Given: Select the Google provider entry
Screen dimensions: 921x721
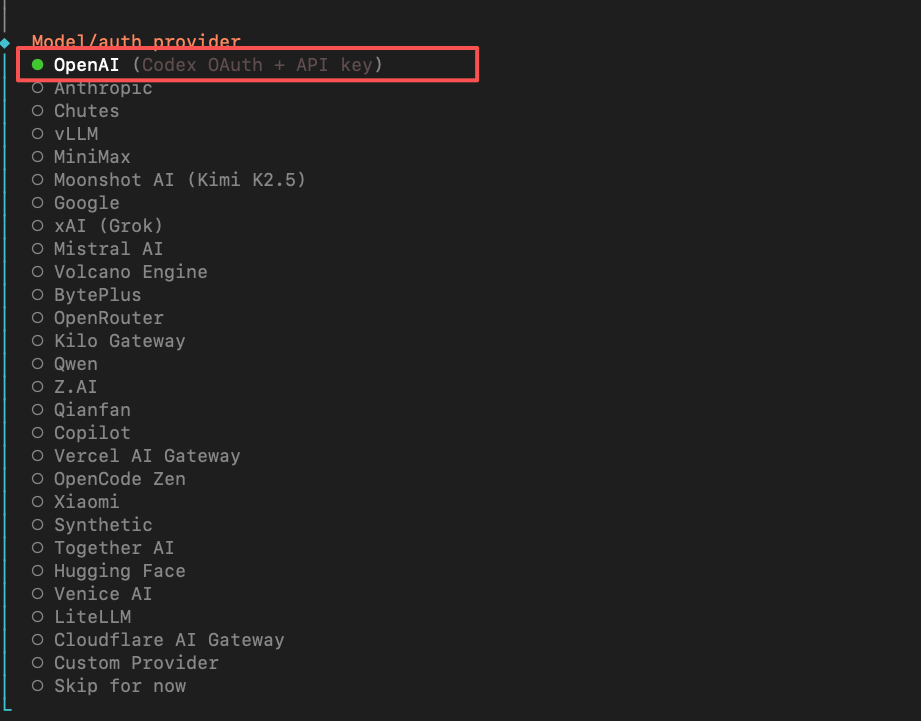Looking at the screenshot, I should click(86, 203).
